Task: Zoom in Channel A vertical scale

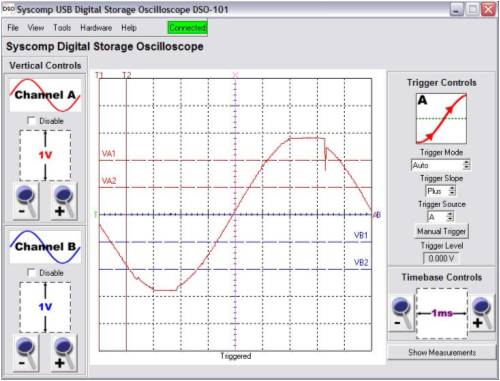Action: click(64, 202)
